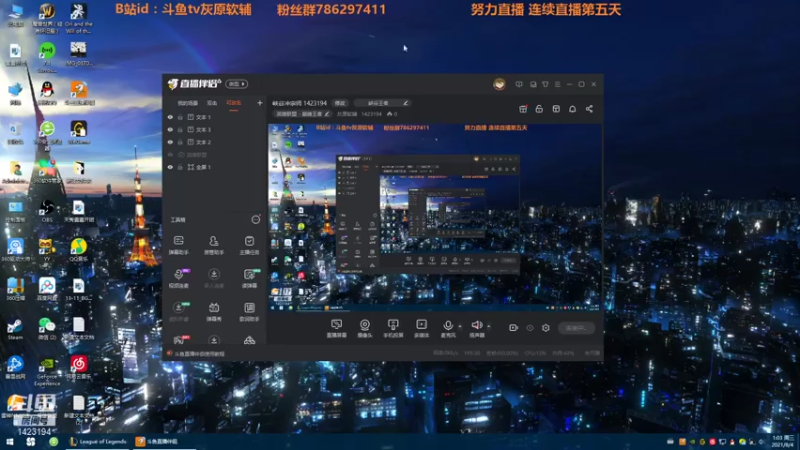Toggle lock on the 文本 2 layer

tap(180, 142)
